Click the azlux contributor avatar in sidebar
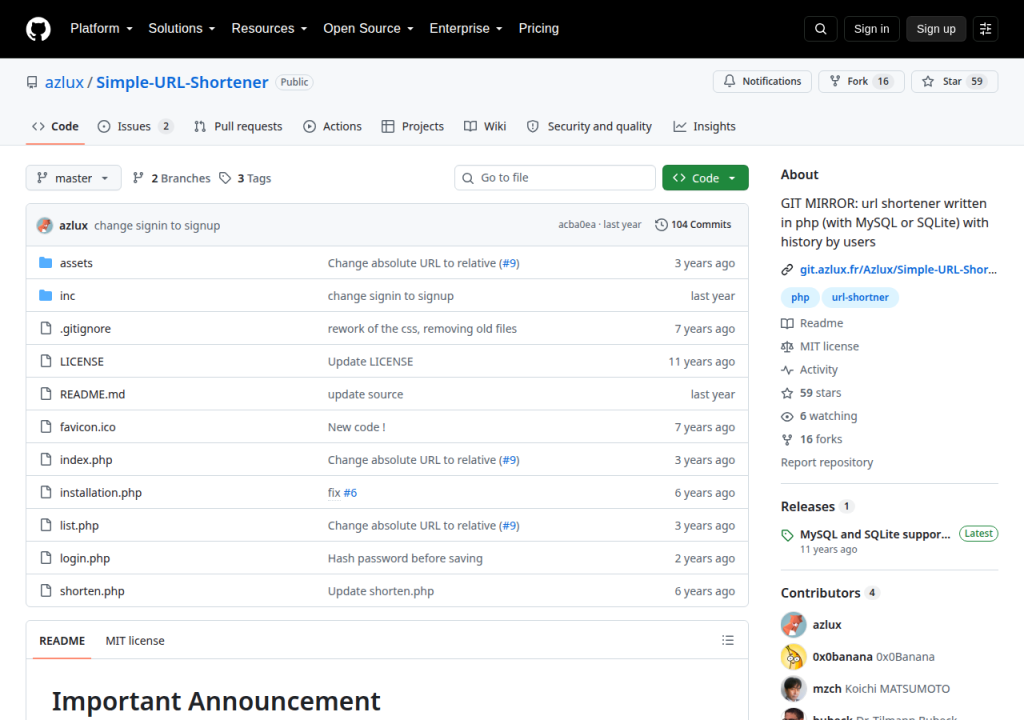The image size is (1024, 720). click(x=793, y=625)
